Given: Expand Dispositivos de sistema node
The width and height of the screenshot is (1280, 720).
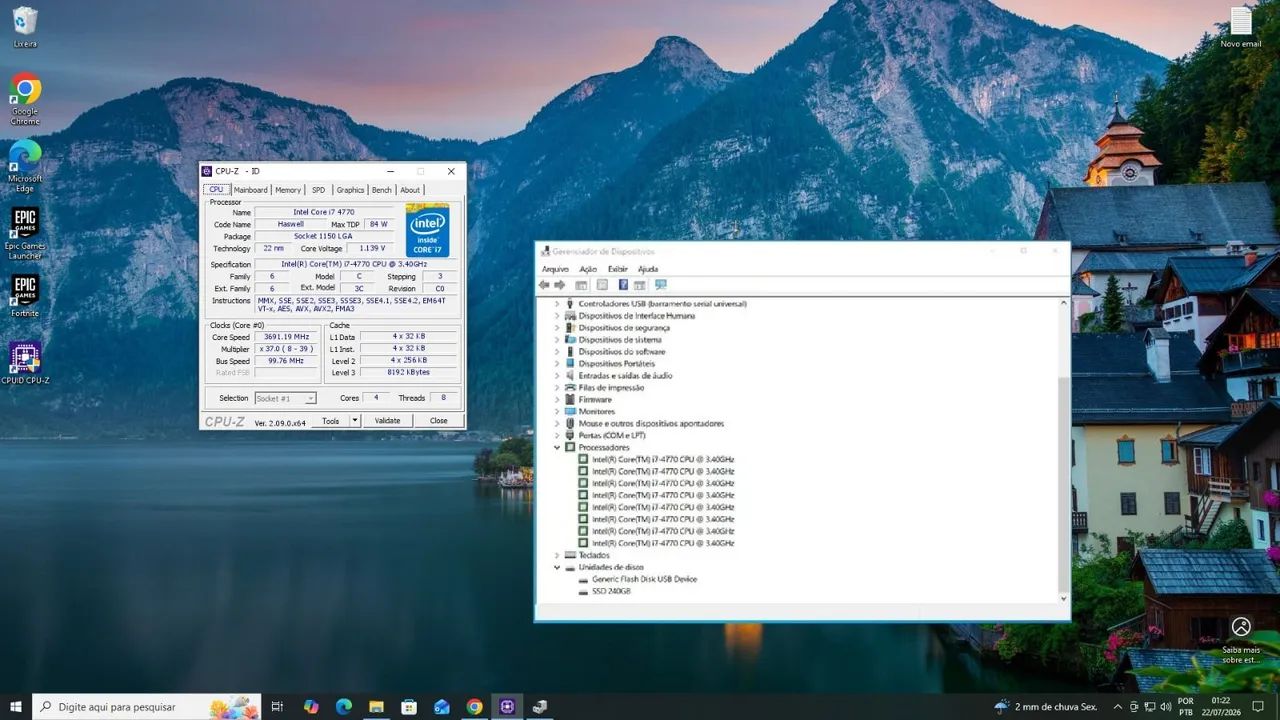Looking at the screenshot, I should pyautogui.click(x=558, y=340).
